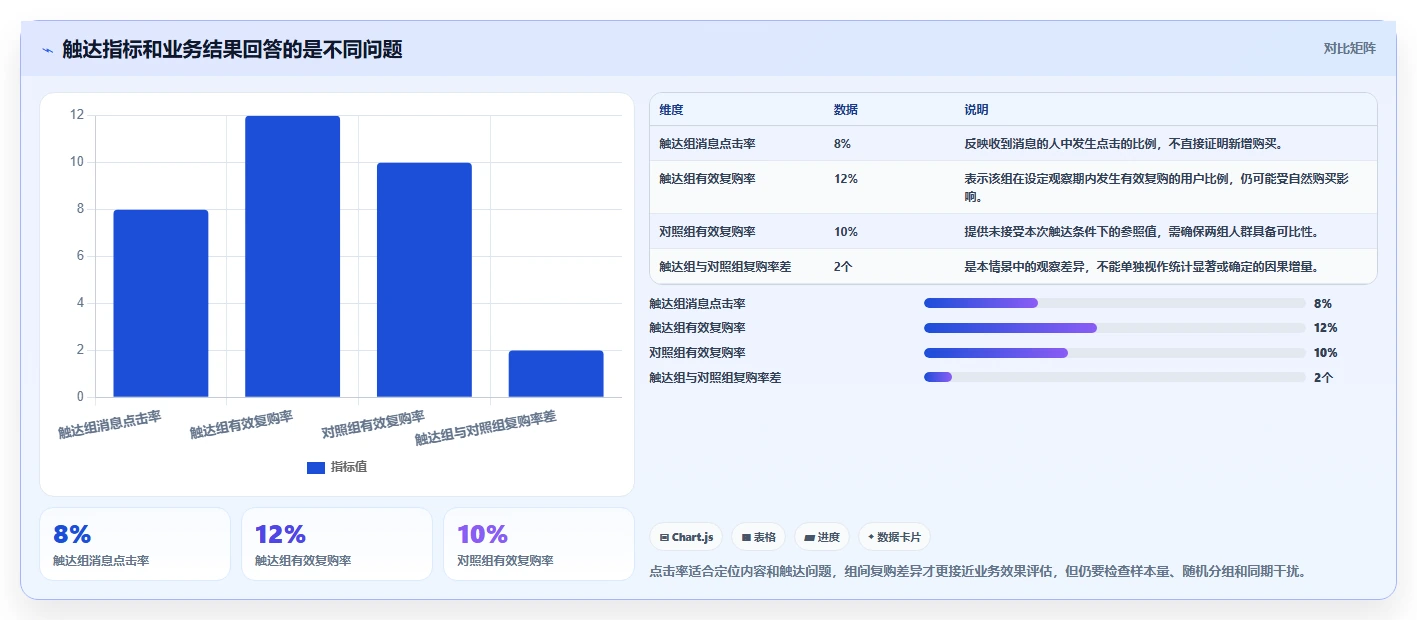Click the shortest chart bar at value 2
1417x620 pixels.
(x=556, y=374)
